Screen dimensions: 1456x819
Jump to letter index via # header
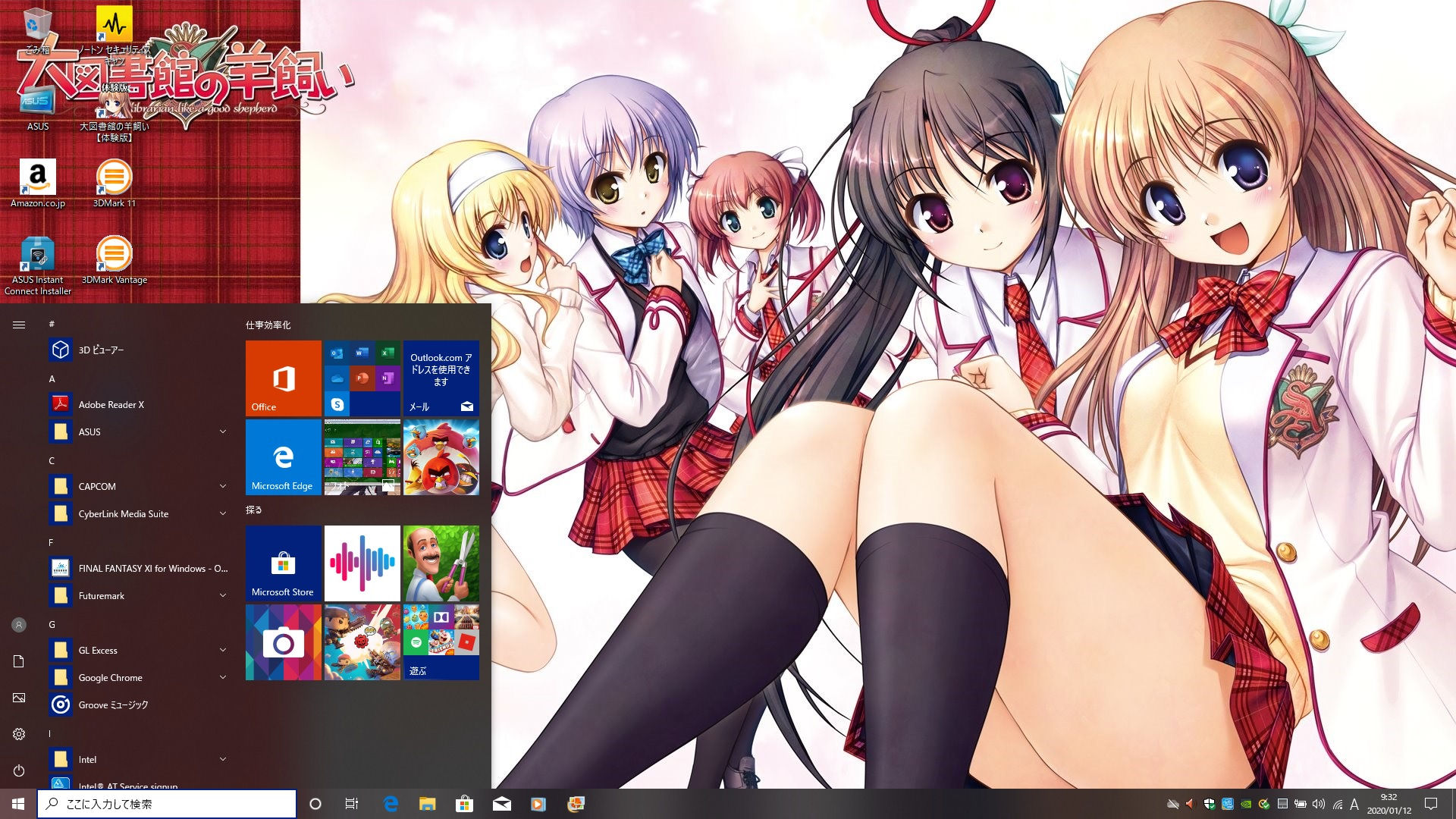[52, 324]
